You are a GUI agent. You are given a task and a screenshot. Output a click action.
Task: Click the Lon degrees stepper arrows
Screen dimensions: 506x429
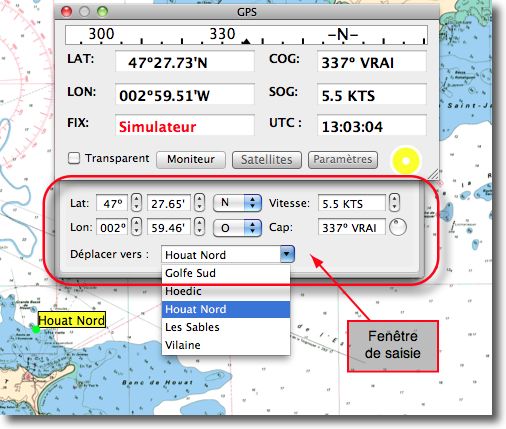click(x=136, y=227)
